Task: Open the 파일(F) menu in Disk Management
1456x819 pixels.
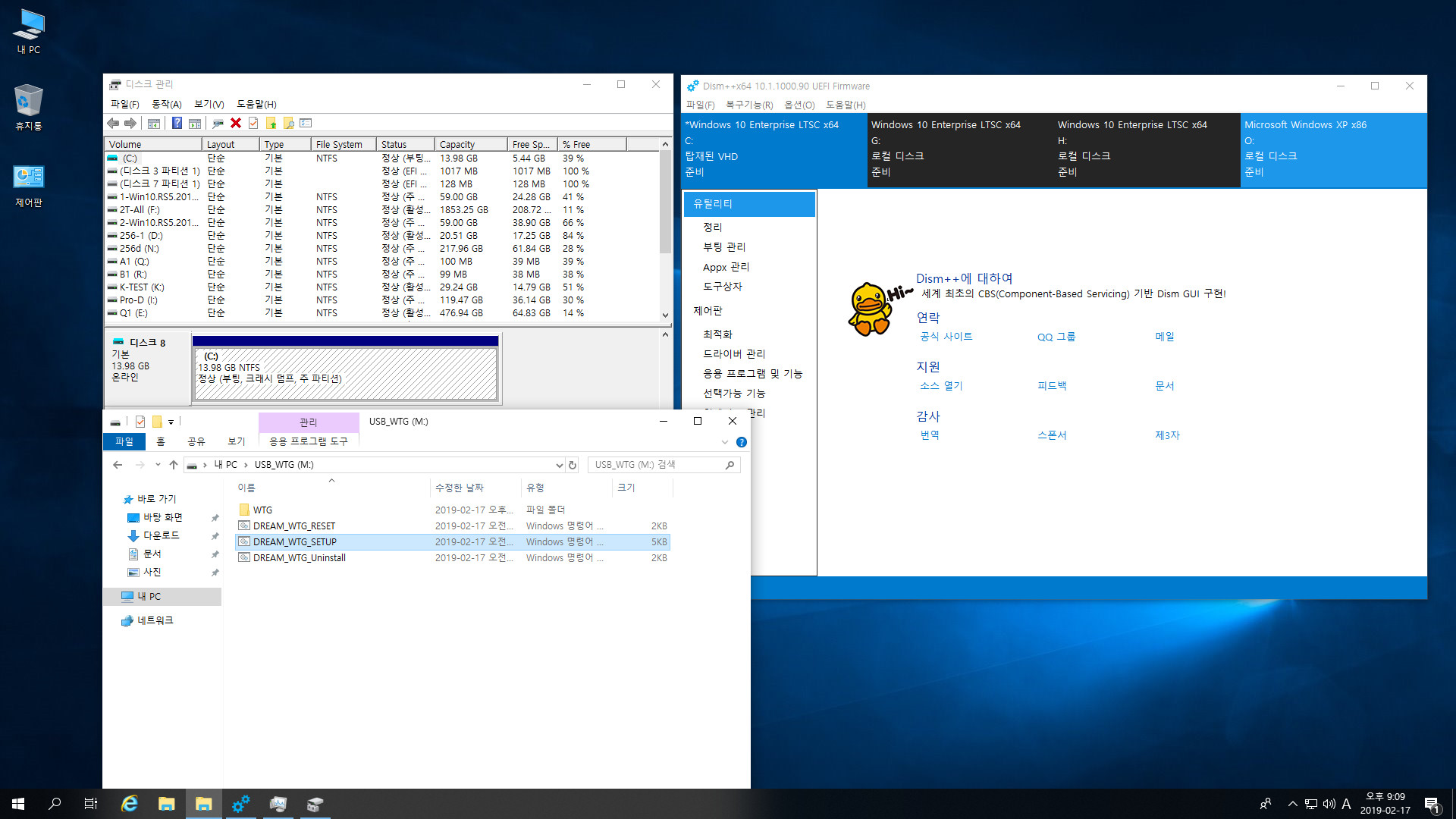Action: click(x=125, y=104)
